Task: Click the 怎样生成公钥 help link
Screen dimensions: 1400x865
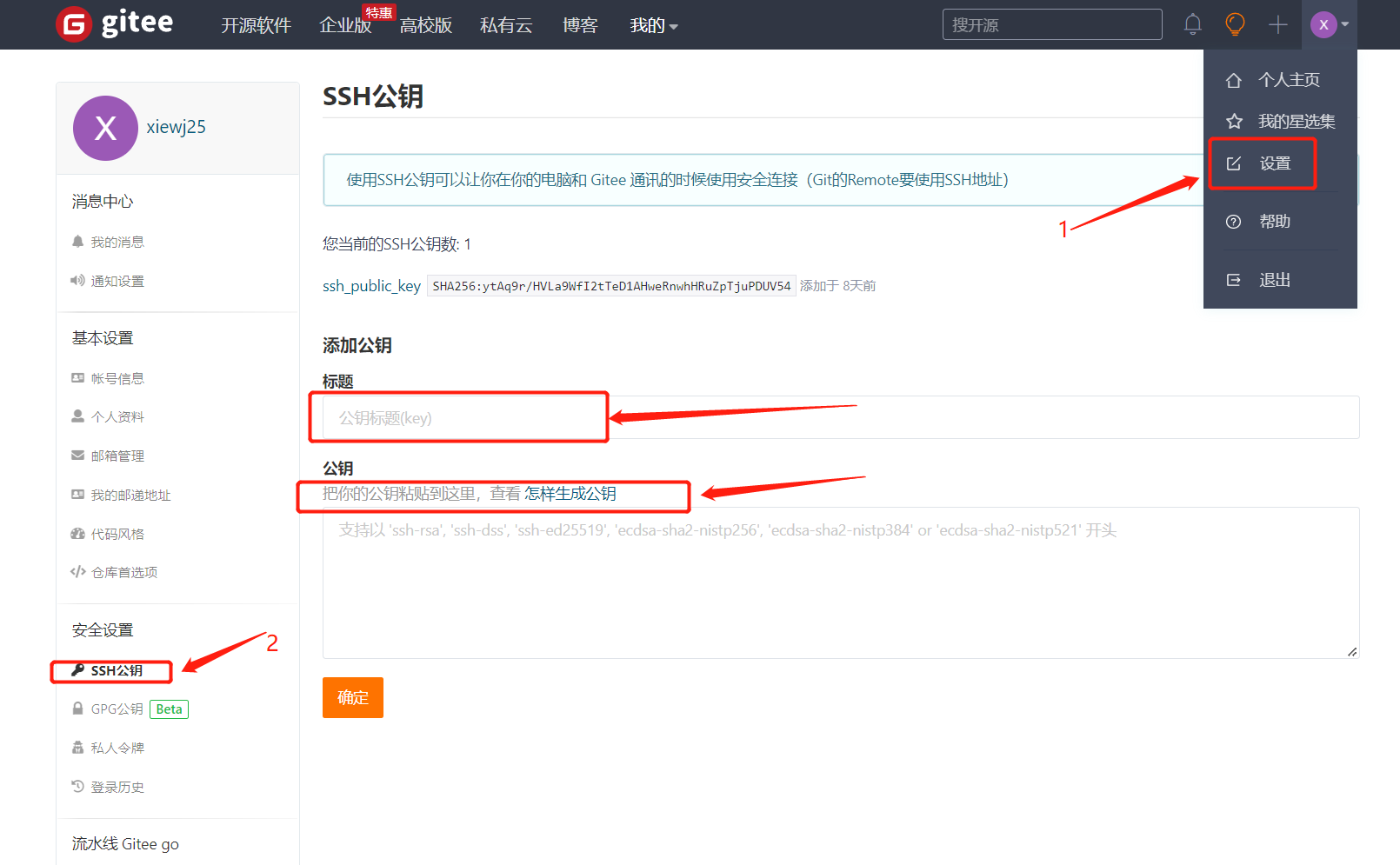Action: tap(570, 494)
